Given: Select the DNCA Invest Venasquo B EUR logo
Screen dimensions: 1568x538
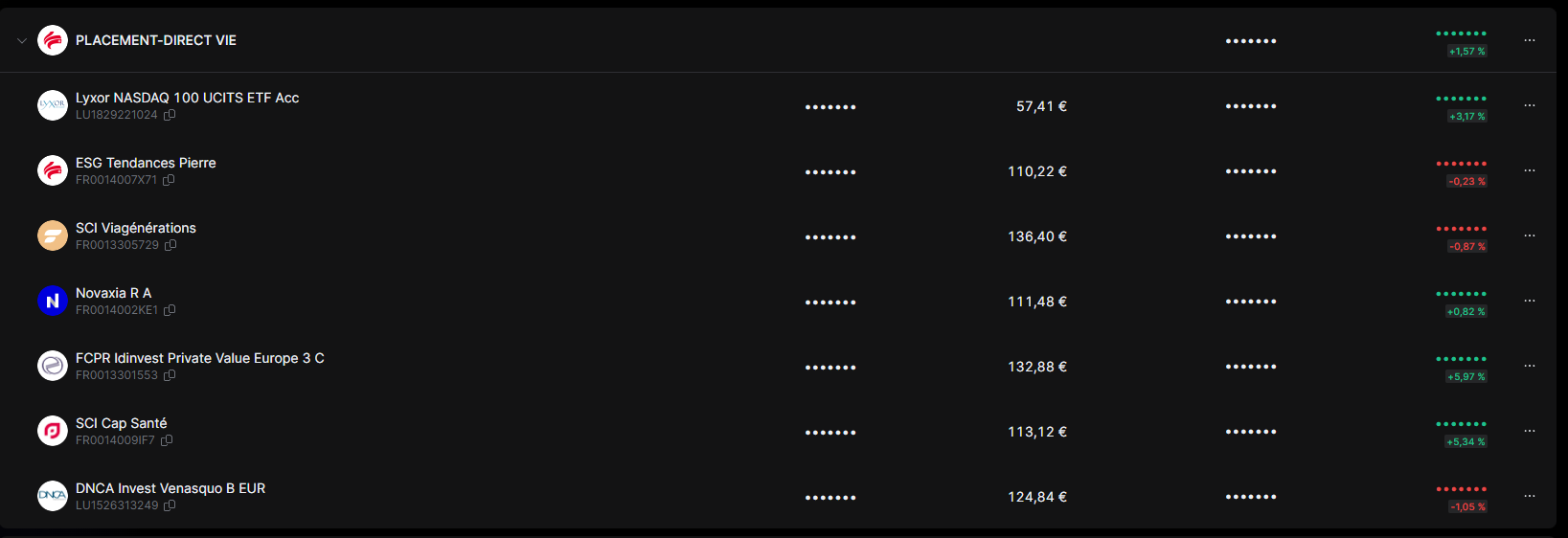Looking at the screenshot, I should click(53, 496).
